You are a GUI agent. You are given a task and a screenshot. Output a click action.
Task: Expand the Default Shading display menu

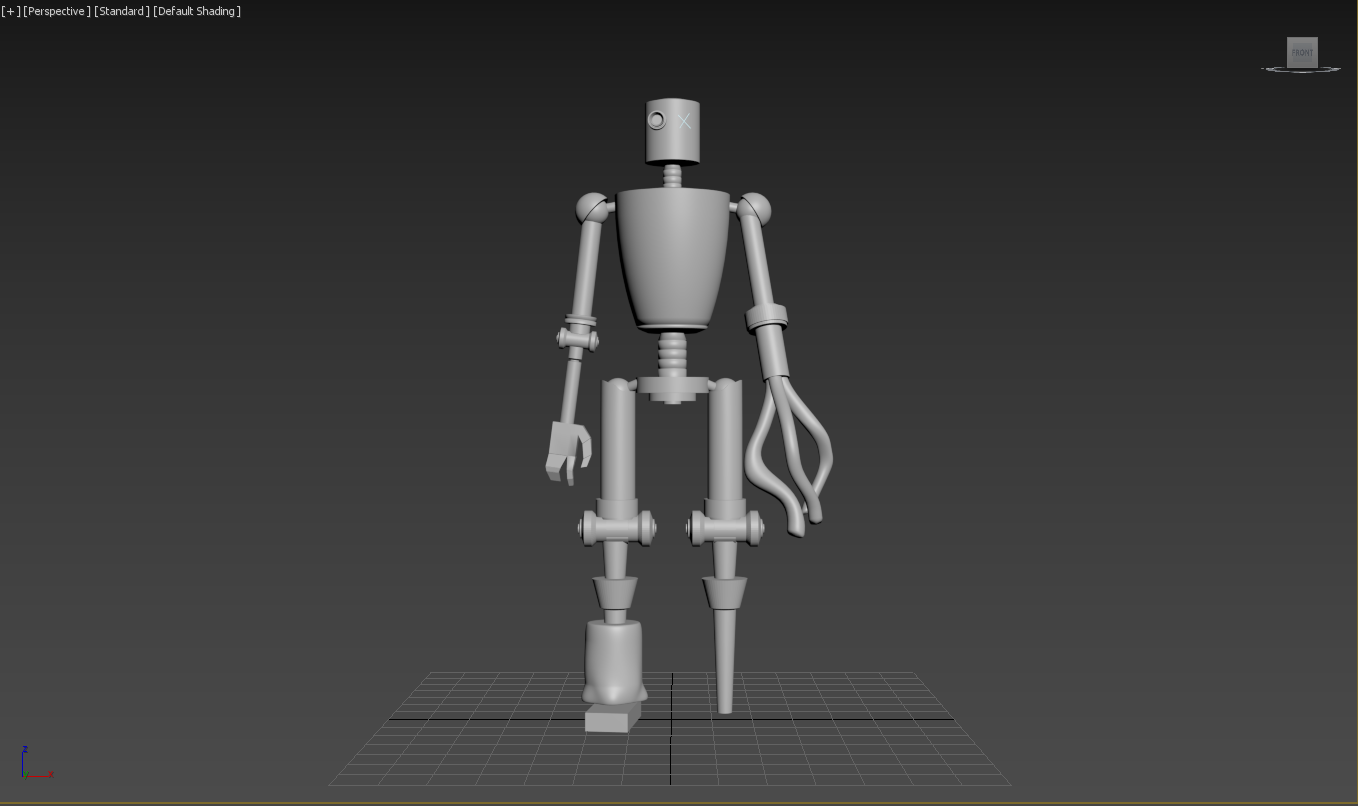pos(197,11)
